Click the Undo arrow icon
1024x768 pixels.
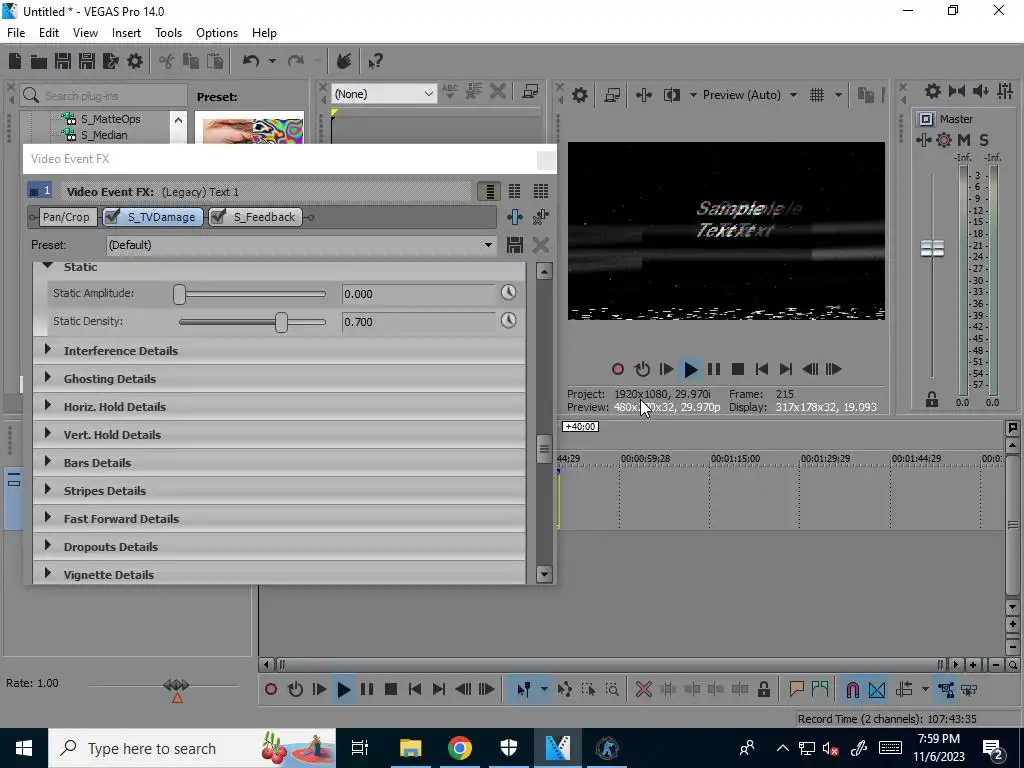251,61
